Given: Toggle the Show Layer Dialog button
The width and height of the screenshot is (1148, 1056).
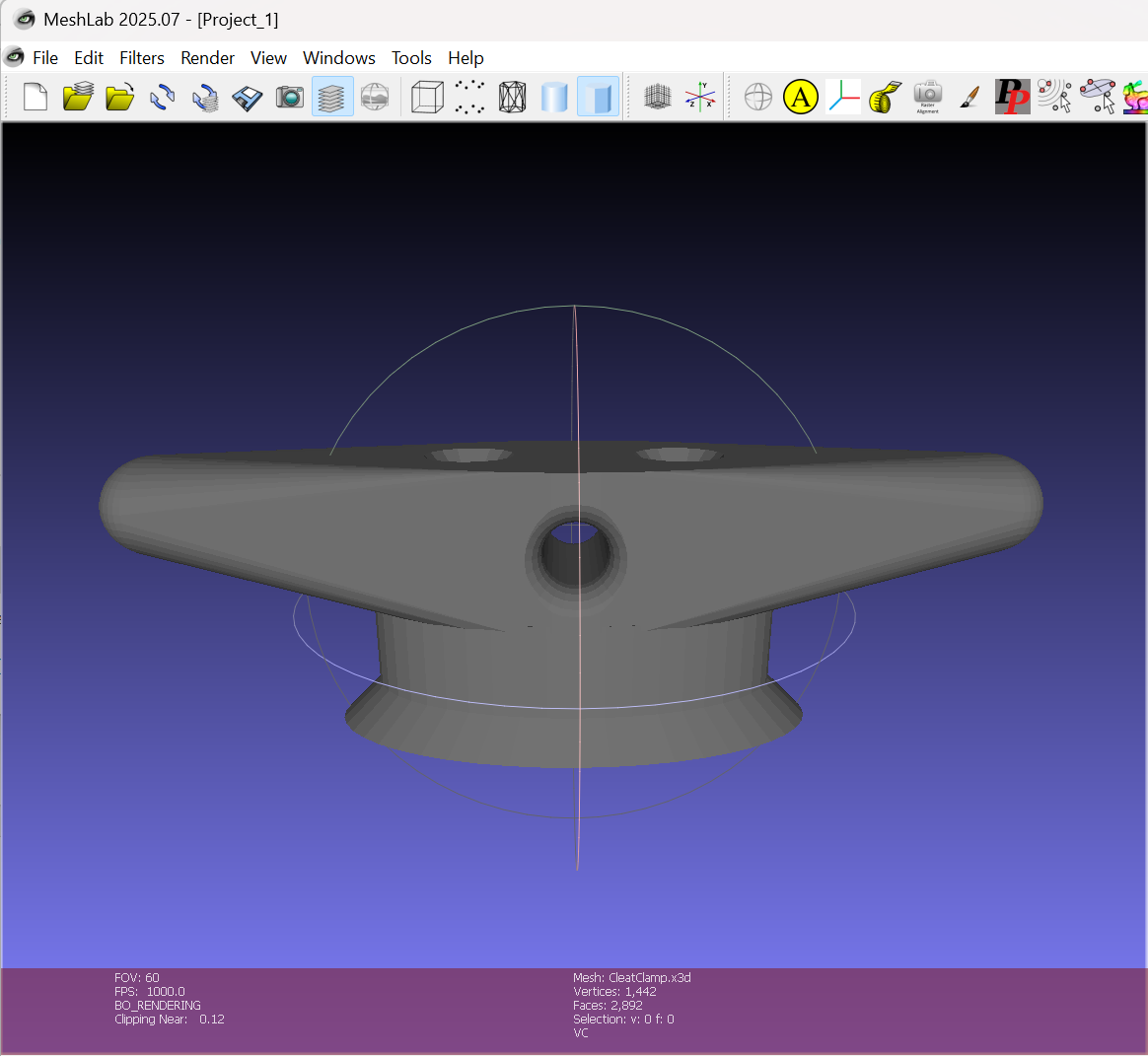Looking at the screenshot, I should [x=332, y=97].
